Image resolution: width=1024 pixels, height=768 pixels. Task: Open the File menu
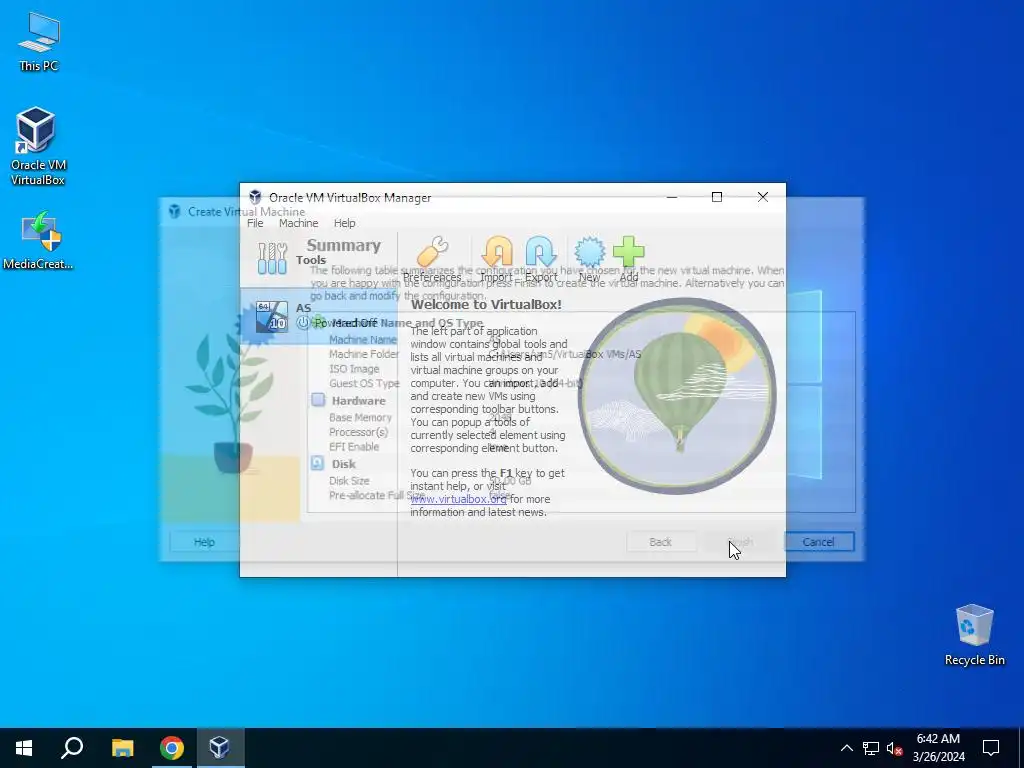point(255,223)
